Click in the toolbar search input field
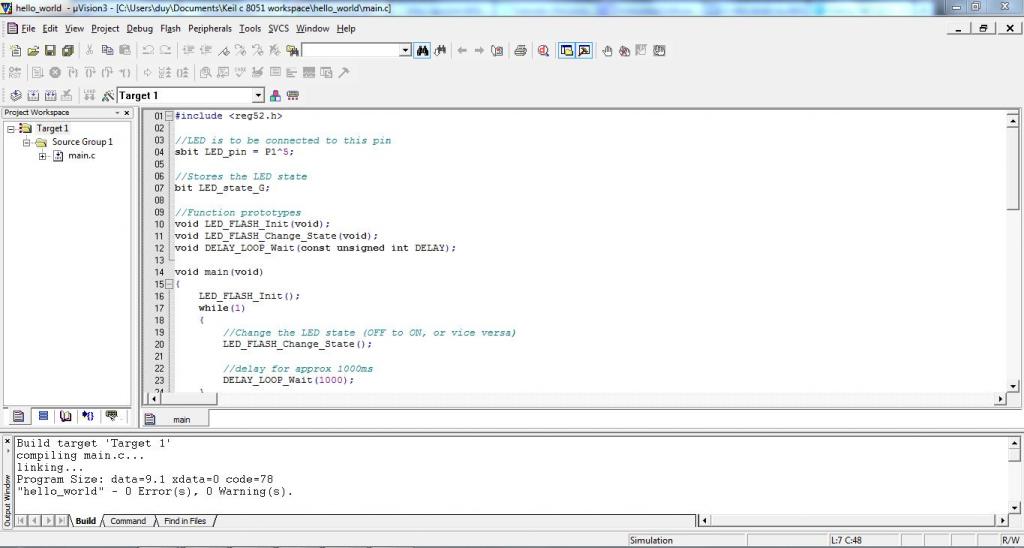This screenshot has width=1024, height=548. pyautogui.click(x=350, y=50)
